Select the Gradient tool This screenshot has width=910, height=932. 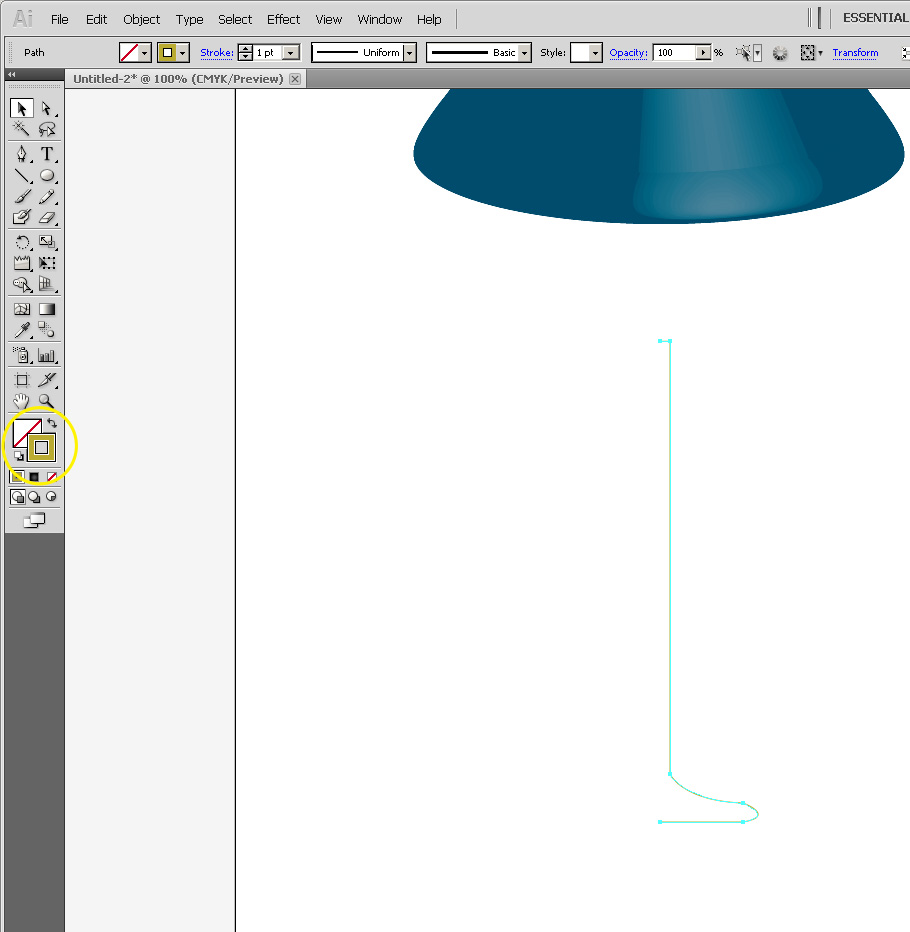(x=46, y=309)
